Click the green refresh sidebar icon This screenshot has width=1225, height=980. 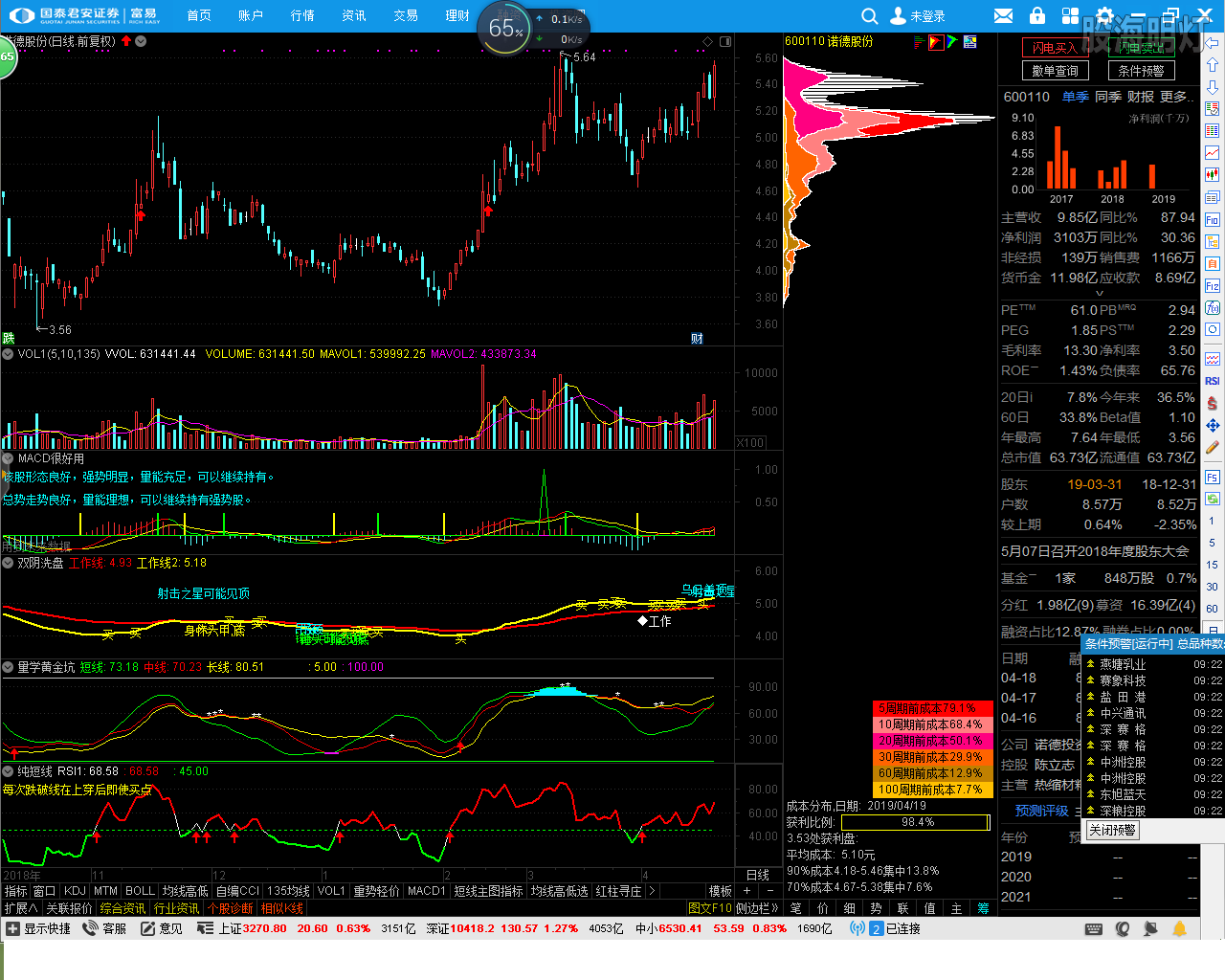pos(1212,499)
